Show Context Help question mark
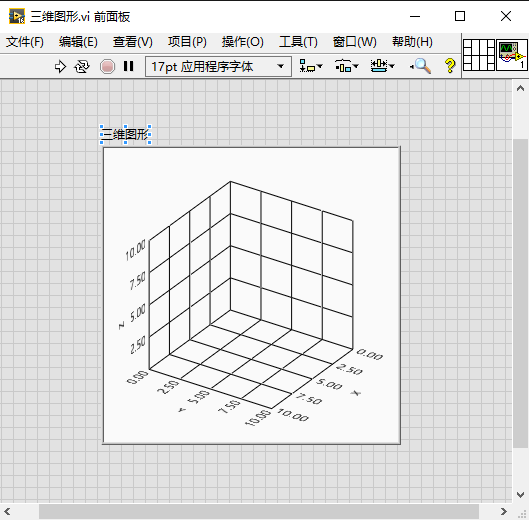This screenshot has height=520, width=529. click(450, 66)
